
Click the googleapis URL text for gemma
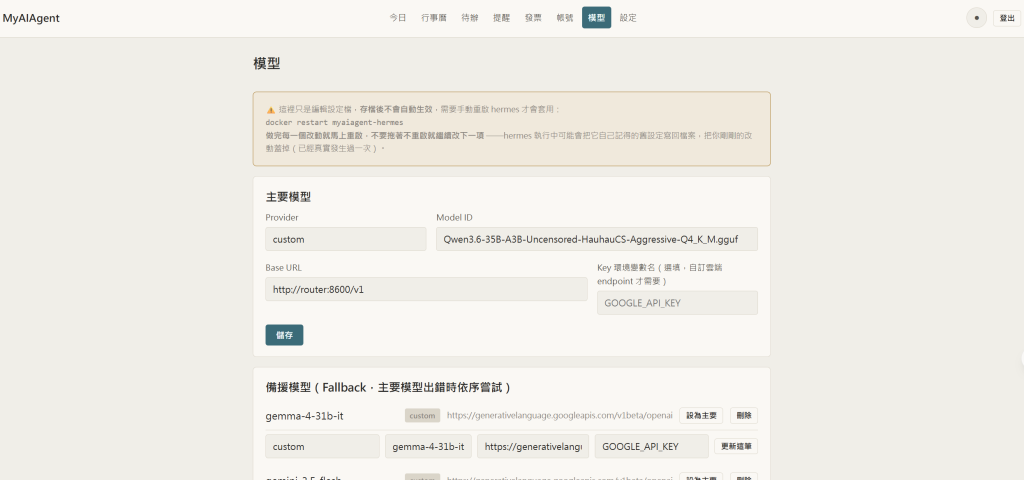(560, 415)
